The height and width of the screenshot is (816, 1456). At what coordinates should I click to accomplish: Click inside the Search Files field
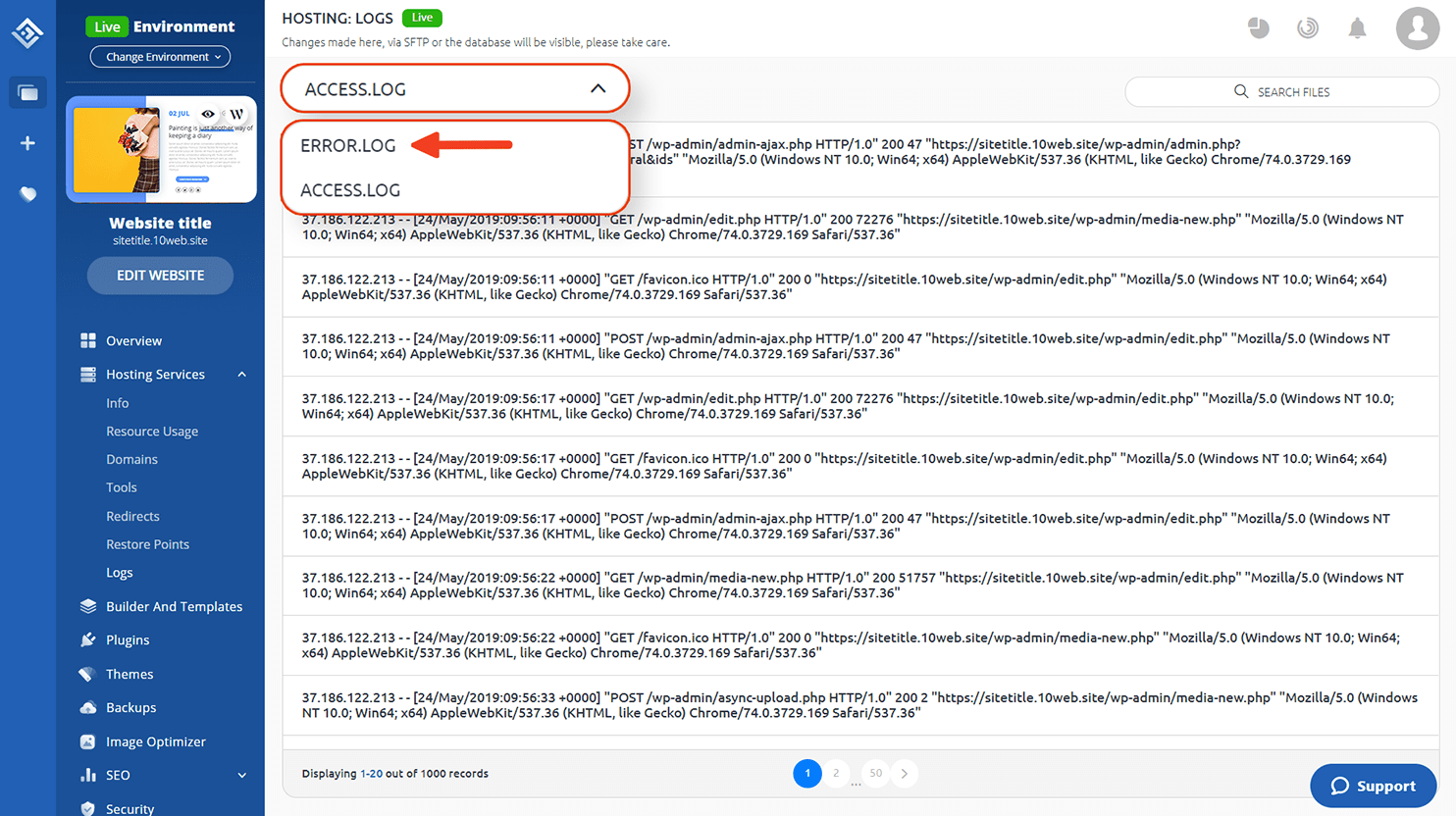click(1282, 91)
